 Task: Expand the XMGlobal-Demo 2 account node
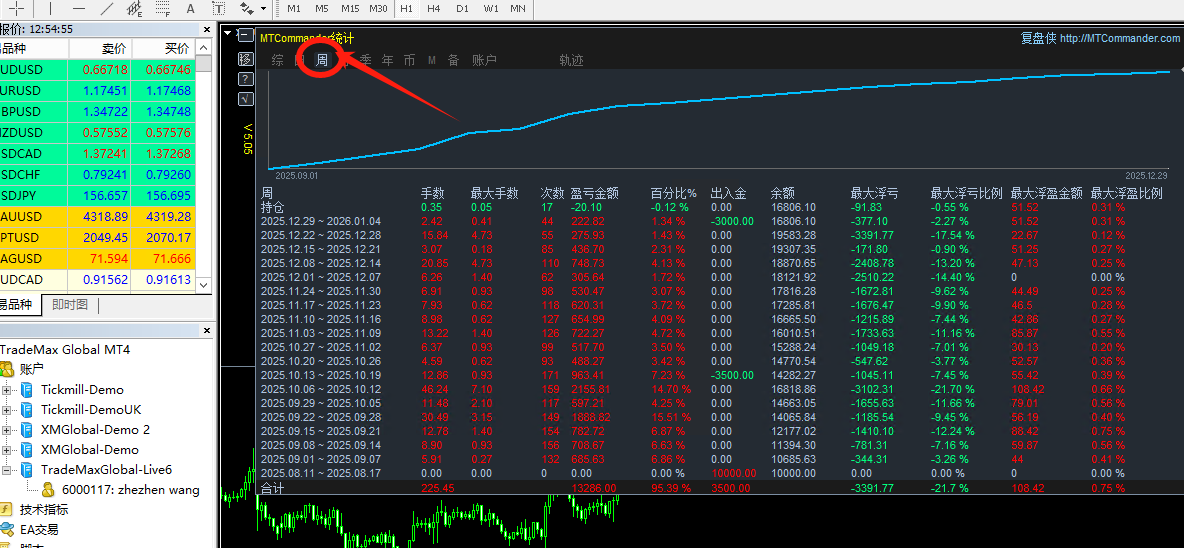click(x=7, y=429)
